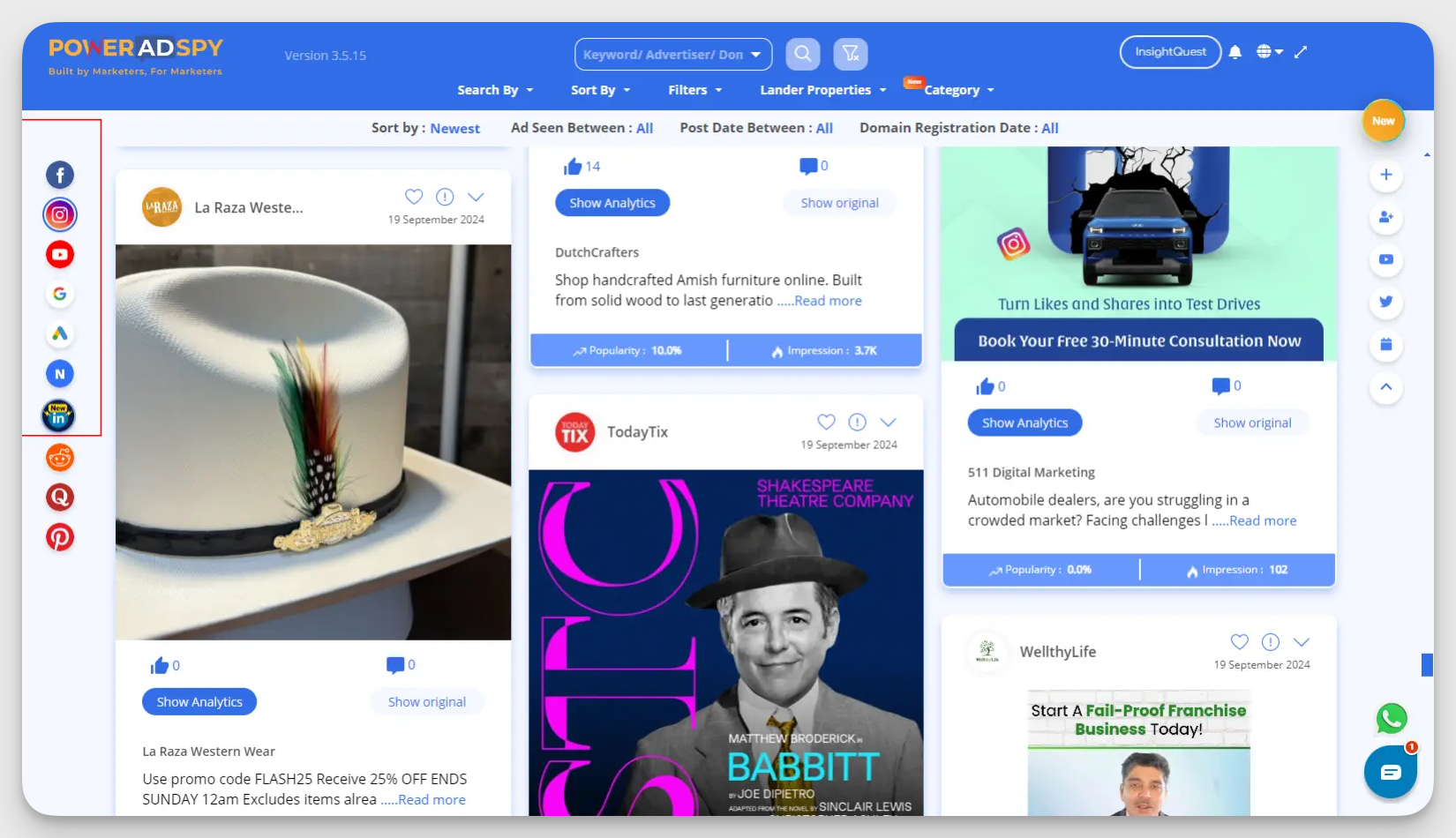Click Show Analytics on the La Raza ad
Viewport: 1456px width, 838px height.
click(x=199, y=702)
